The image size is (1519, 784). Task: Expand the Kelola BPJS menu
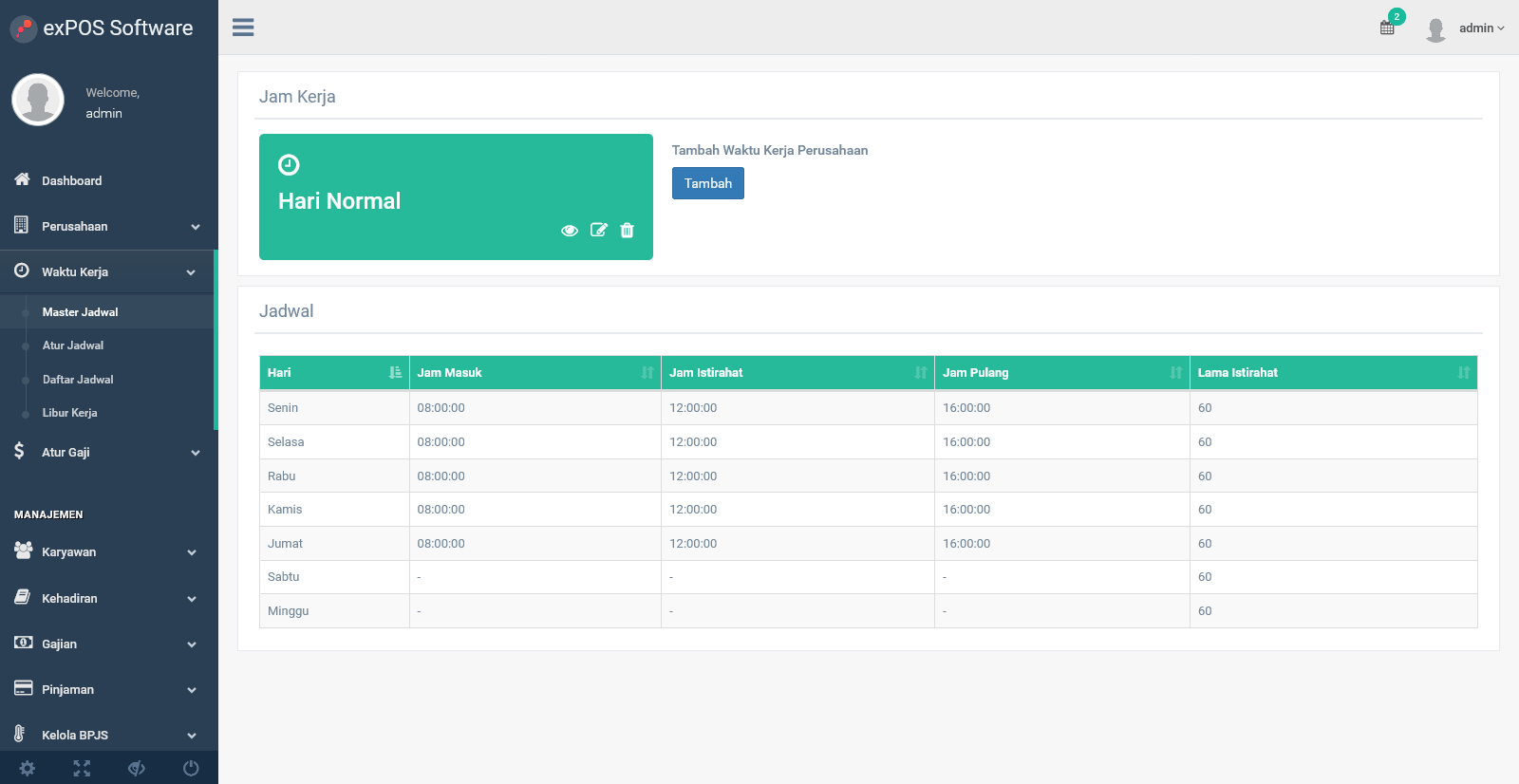pos(109,735)
